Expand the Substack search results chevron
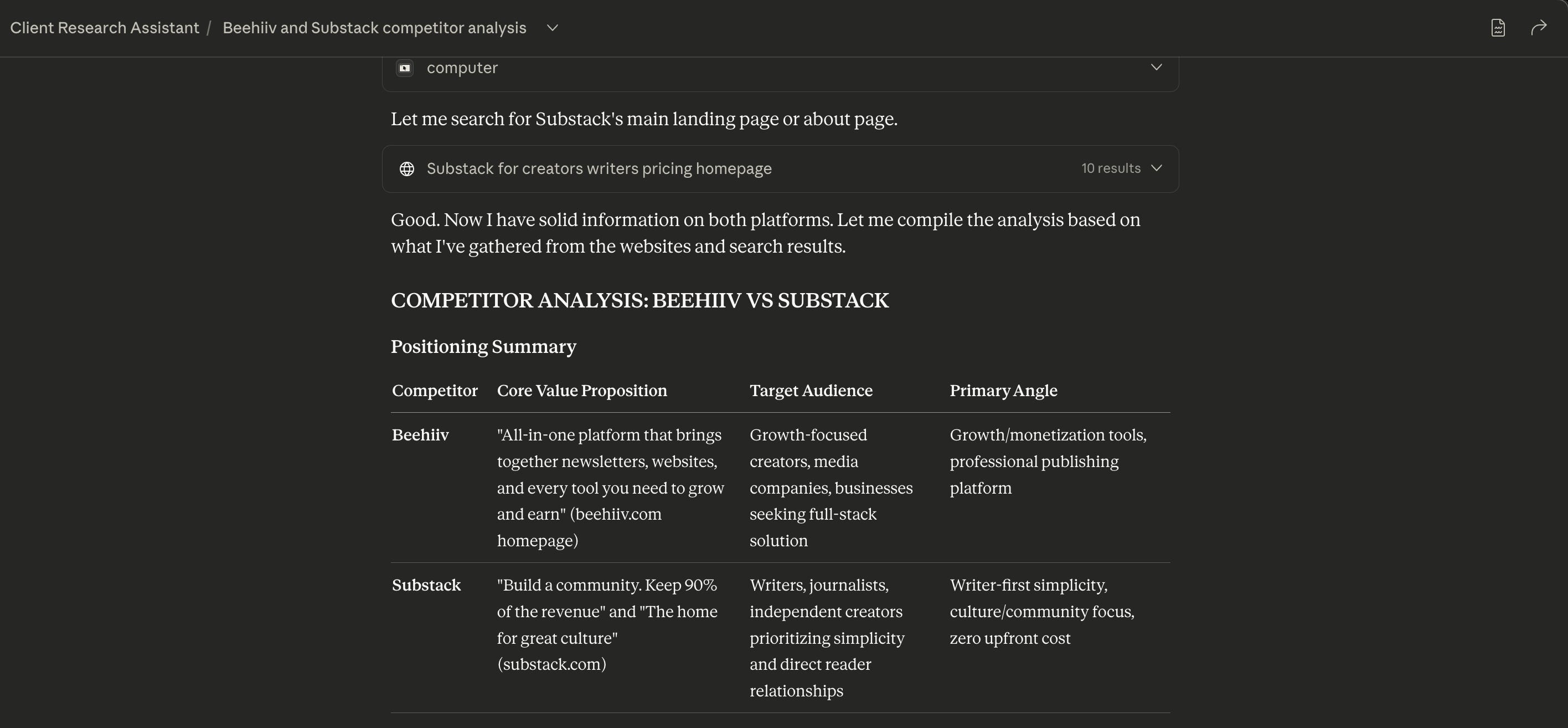The width and height of the screenshot is (1568, 728). 1156,168
